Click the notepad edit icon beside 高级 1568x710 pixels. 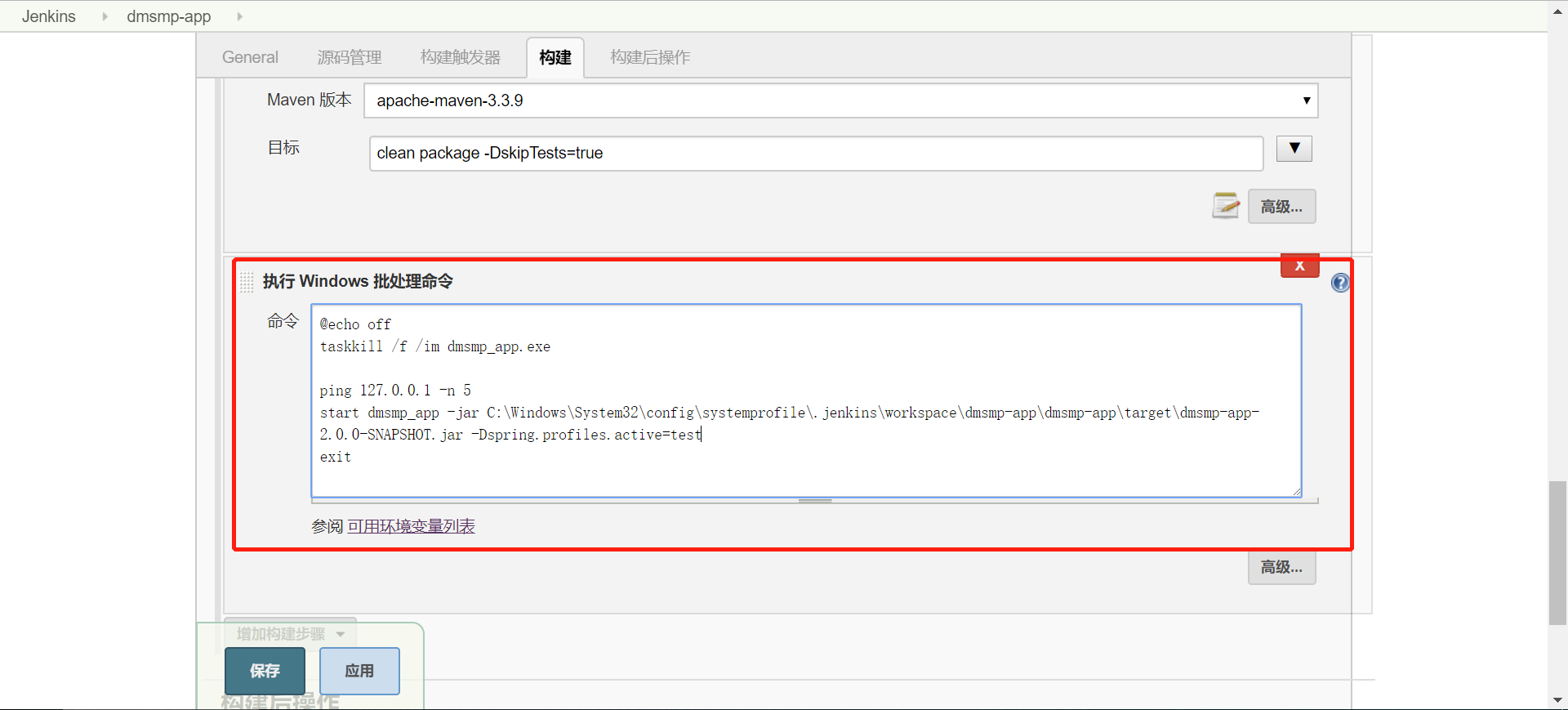coord(1226,206)
